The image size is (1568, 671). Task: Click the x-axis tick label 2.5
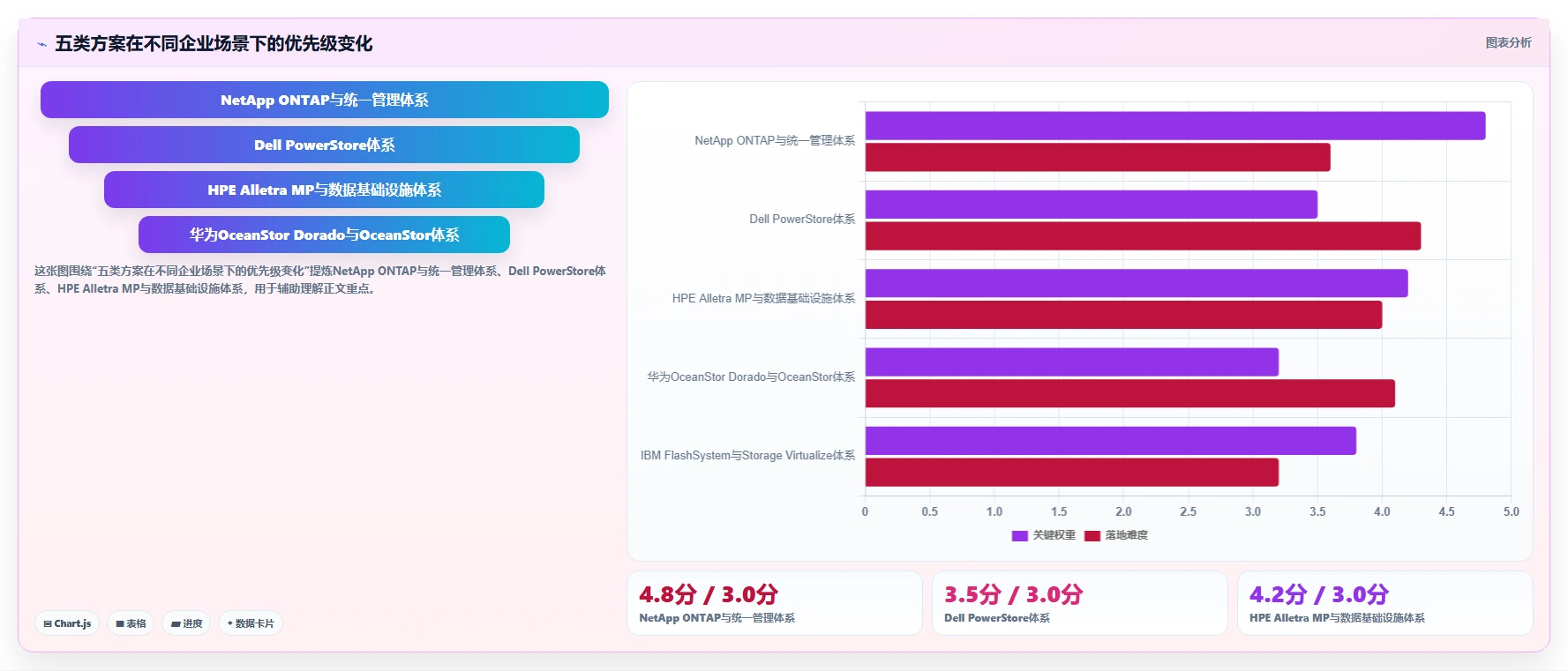pos(1189,511)
